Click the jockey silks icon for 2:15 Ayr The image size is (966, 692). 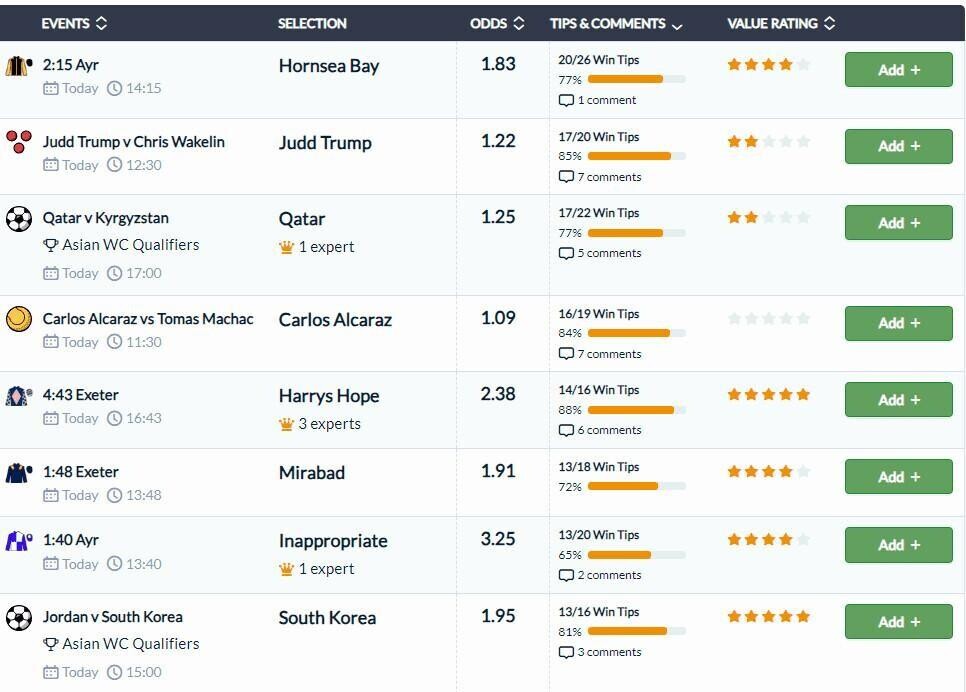(x=18, y=65)
